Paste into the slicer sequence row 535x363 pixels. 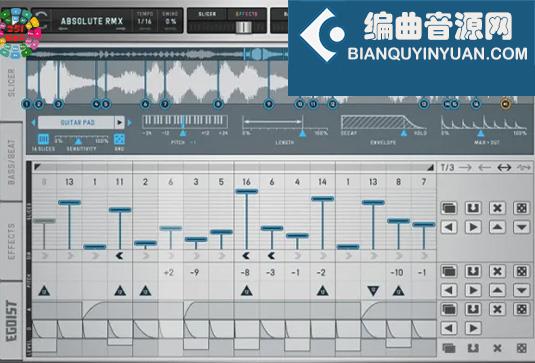(473, 208)
